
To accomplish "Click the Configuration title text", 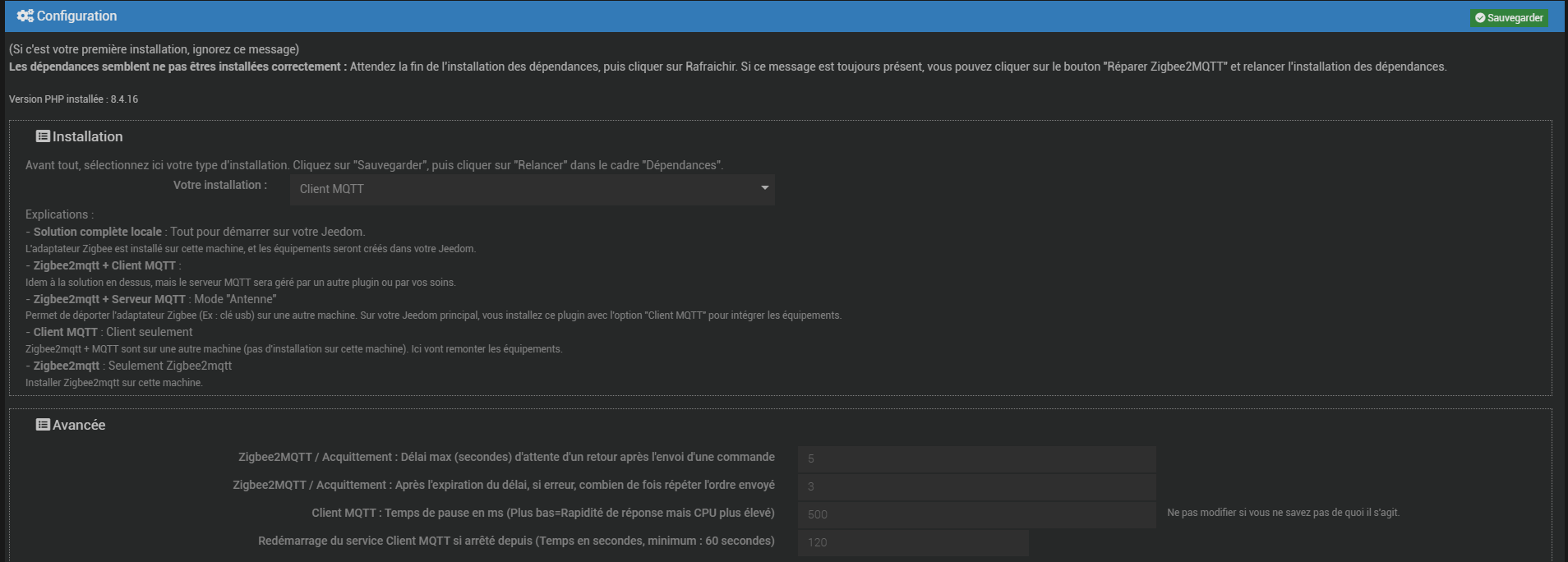I will click(76, 16).
